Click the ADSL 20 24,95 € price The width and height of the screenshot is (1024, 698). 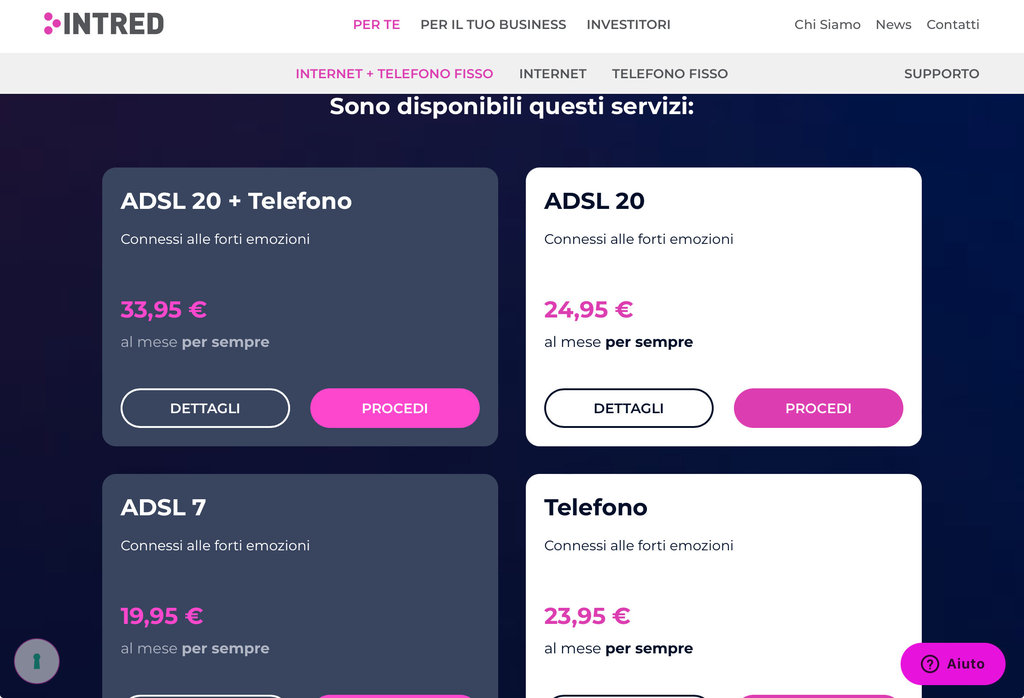point(588,309)
